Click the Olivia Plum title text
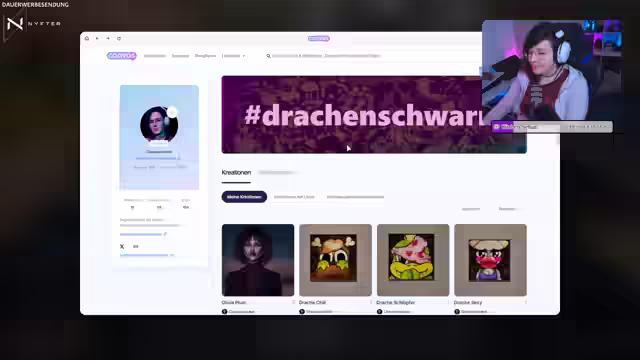Image resolution: width=640 pixels, height=360 pixels. coord(234,302)
